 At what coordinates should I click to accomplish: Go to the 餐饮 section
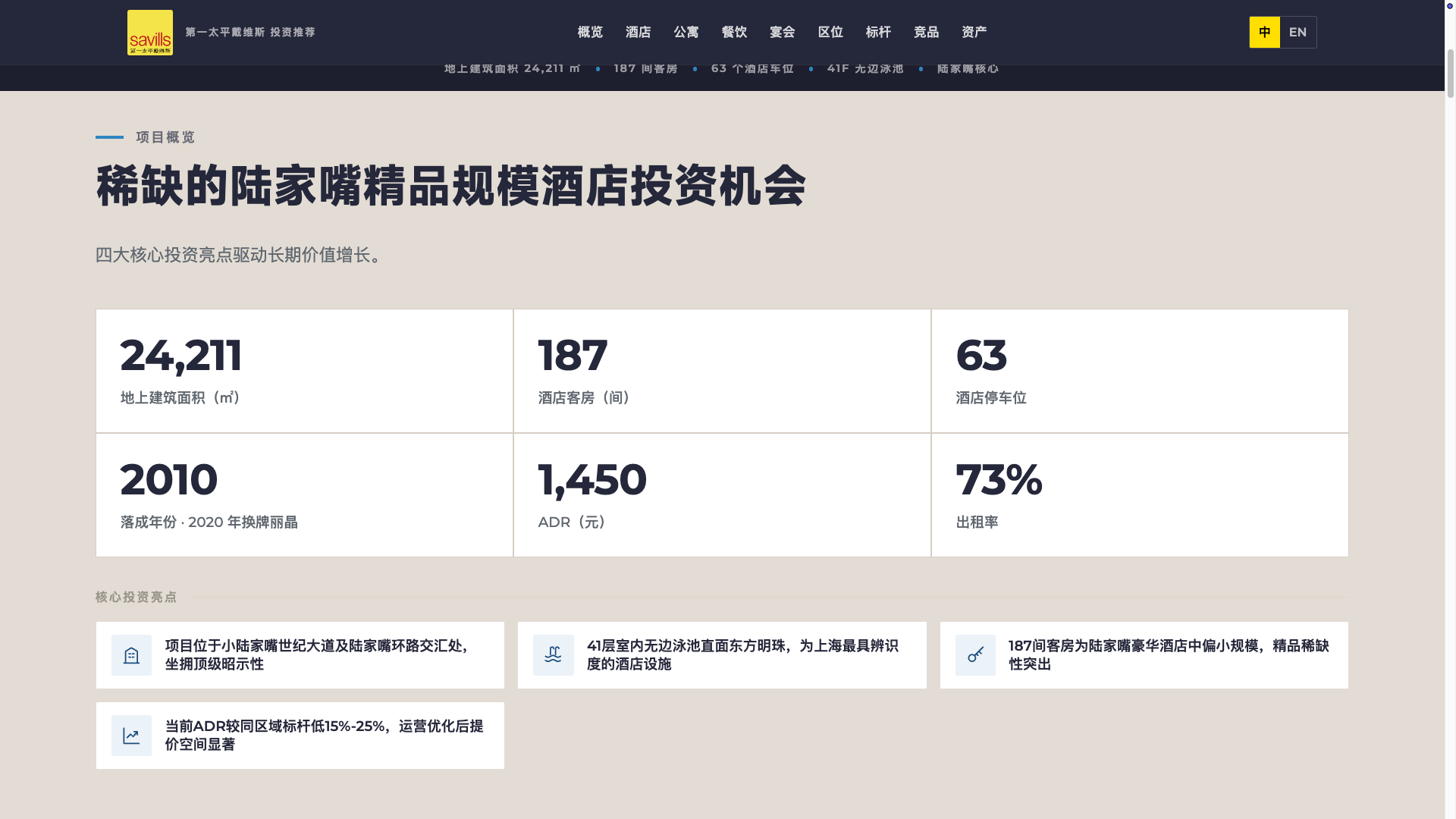click(734, 33)
